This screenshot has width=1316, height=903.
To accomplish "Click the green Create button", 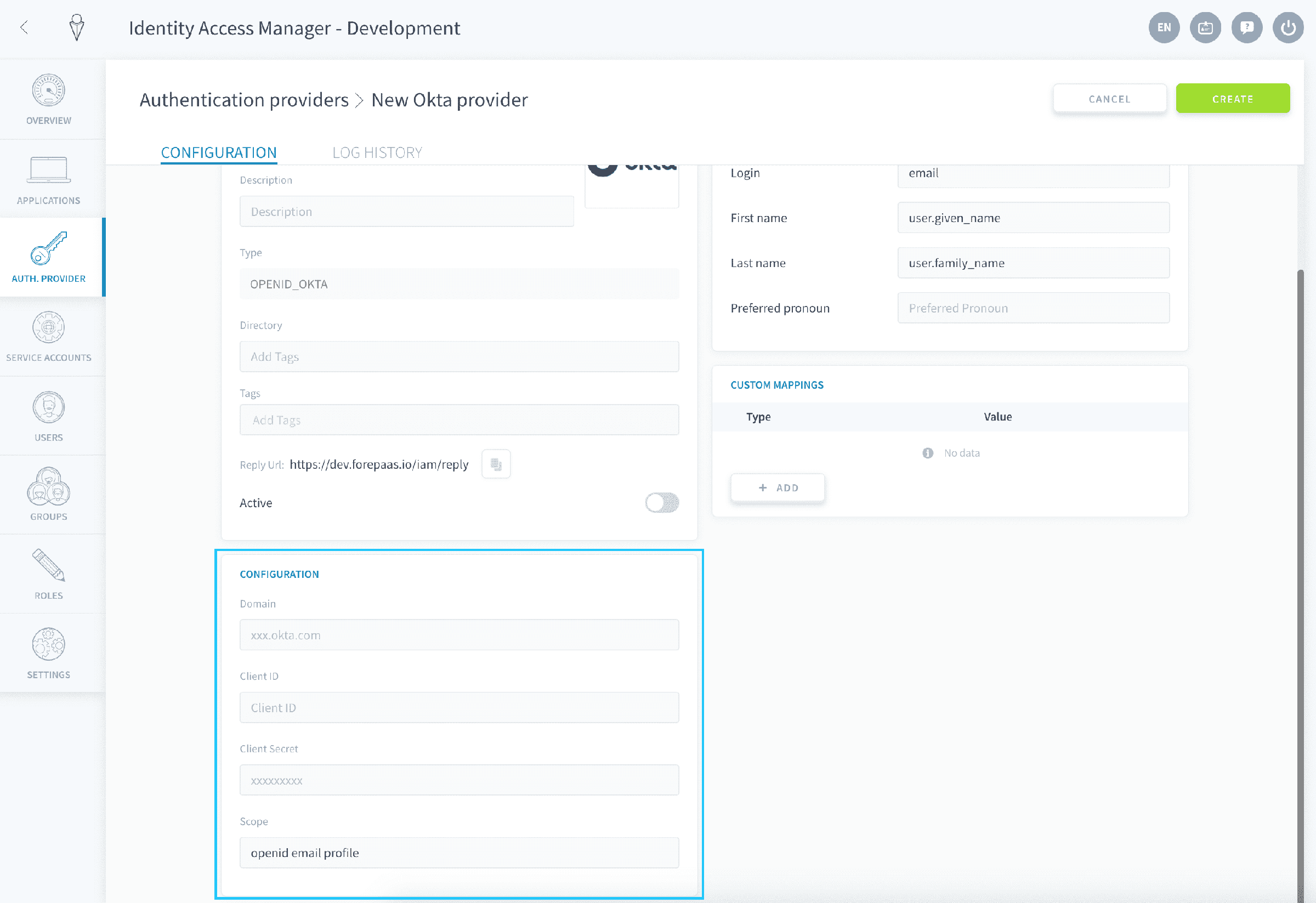I will tap(1233, 99).
